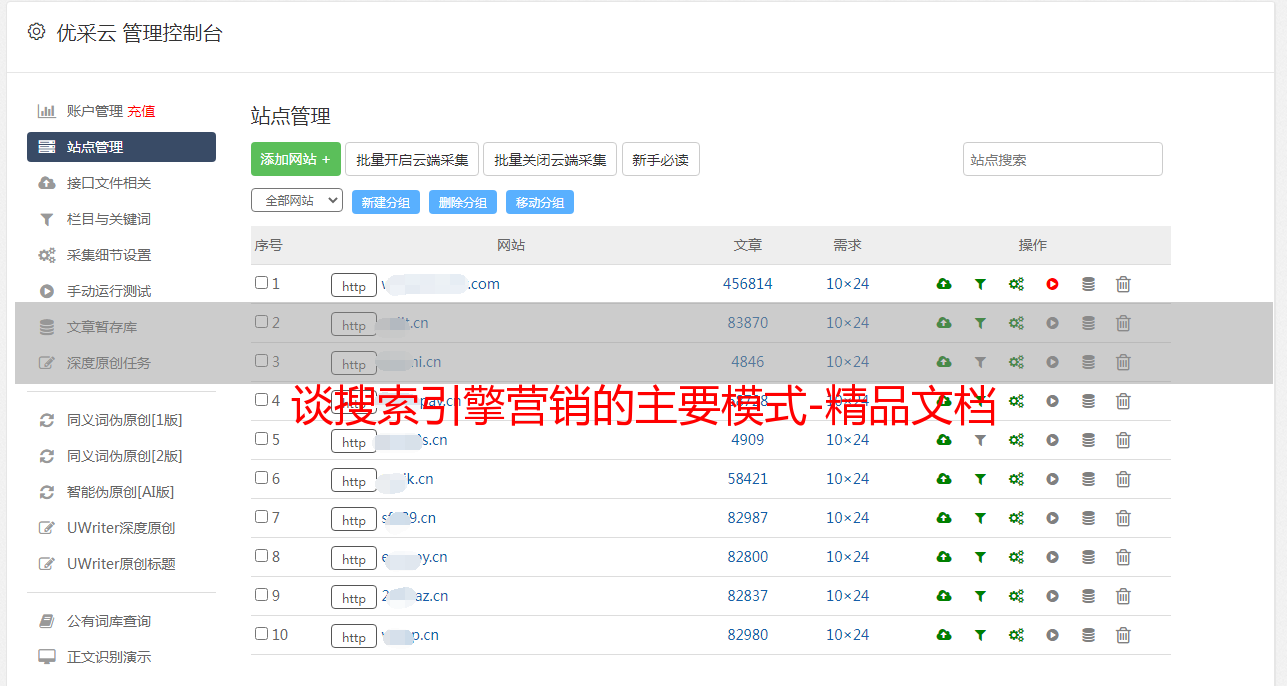Open 账户管理 in the sidebar

coord(94,111)
